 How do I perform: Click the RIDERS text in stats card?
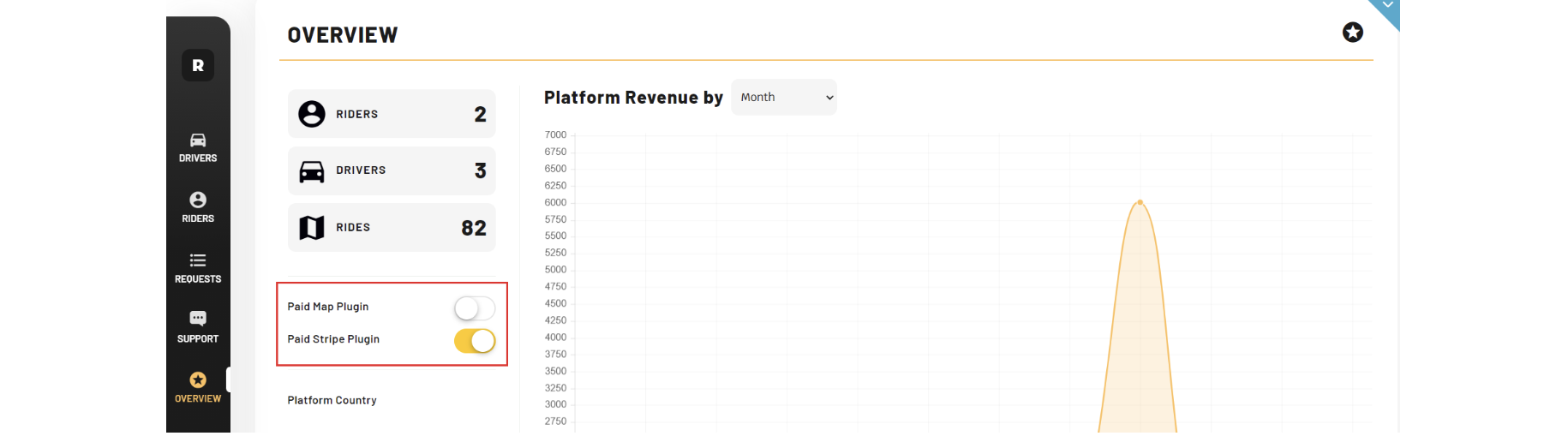click(x=357, y=115)
